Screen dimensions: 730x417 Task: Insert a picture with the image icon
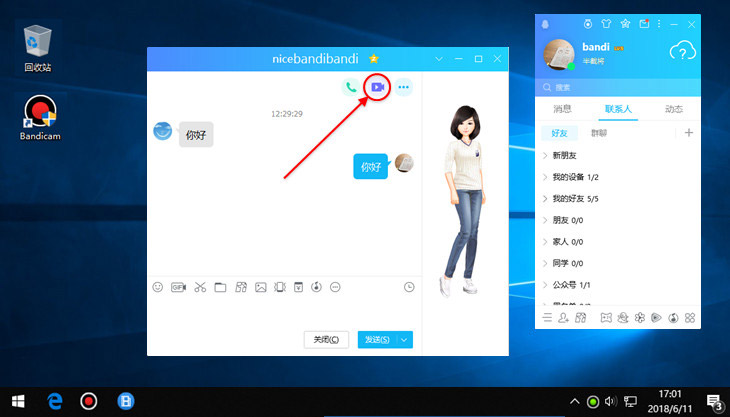click(x=260, y=287)
